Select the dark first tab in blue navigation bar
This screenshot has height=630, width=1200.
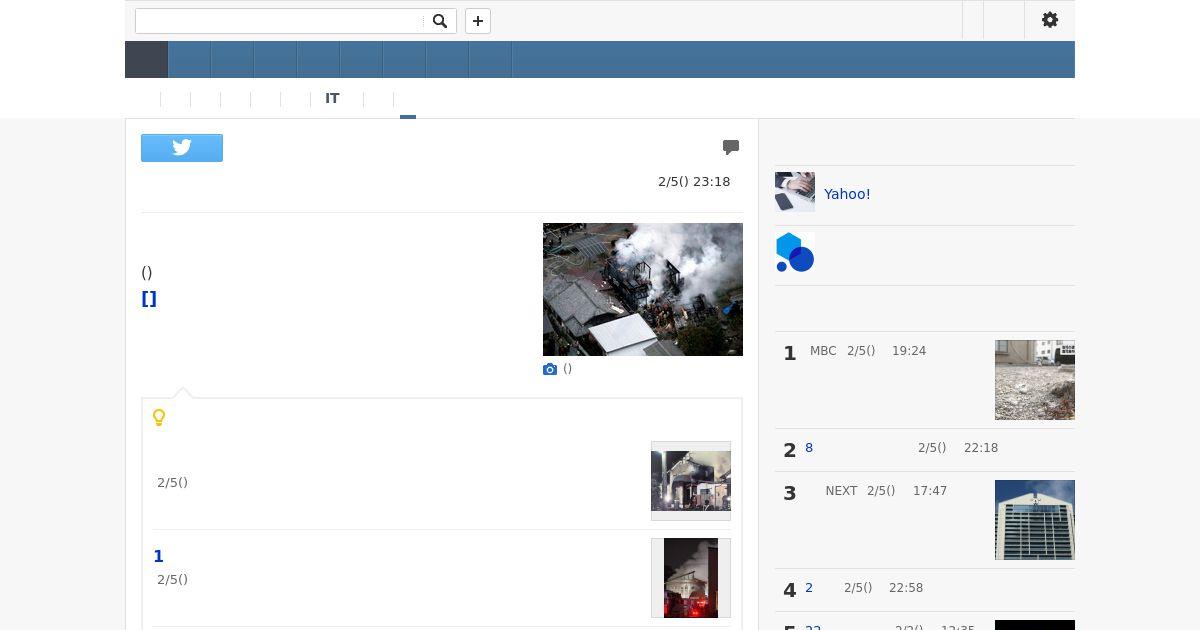(x=146, y=60)
